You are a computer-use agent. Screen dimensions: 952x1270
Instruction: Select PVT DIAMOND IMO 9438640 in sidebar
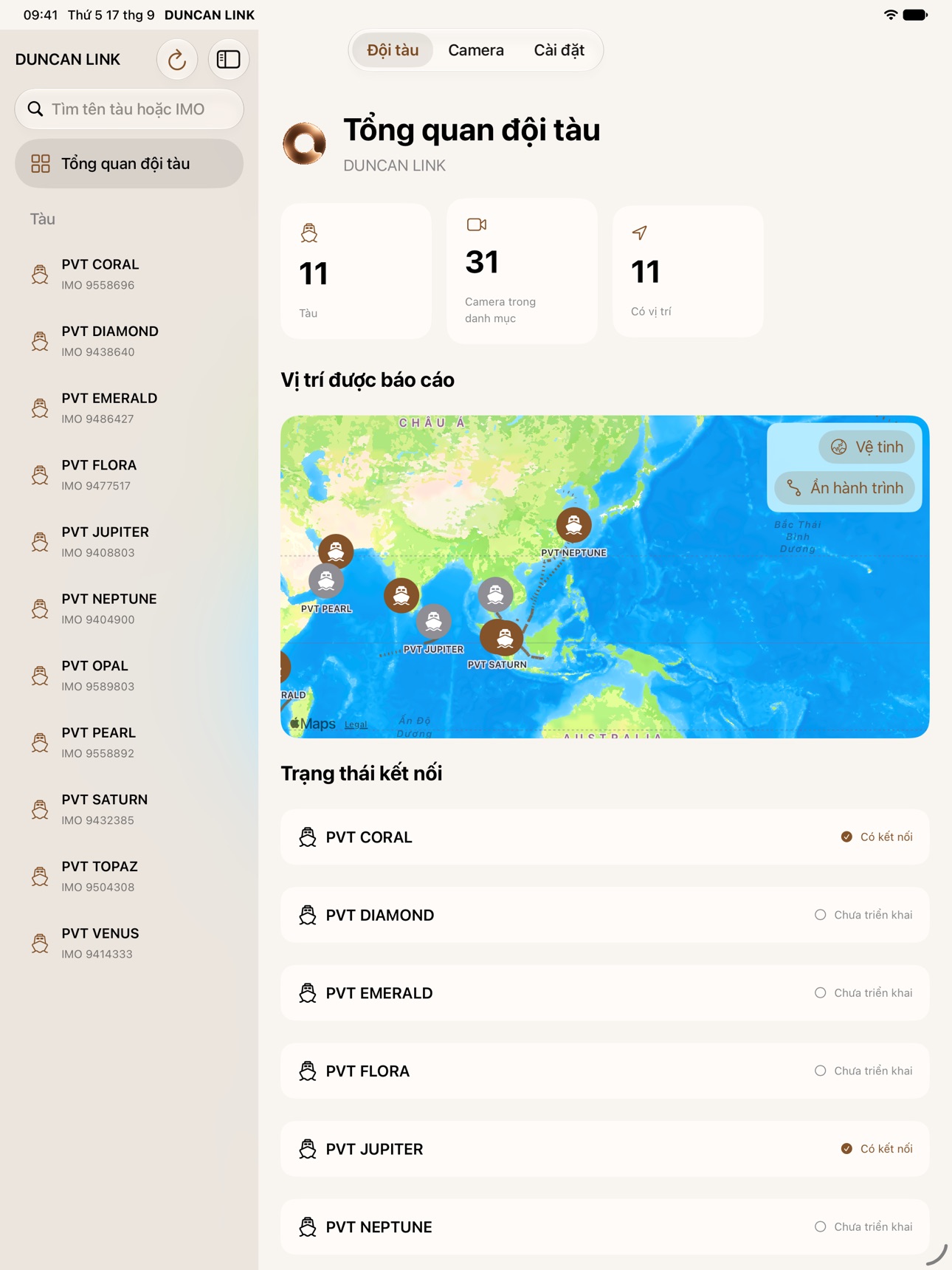click(129, 341)
